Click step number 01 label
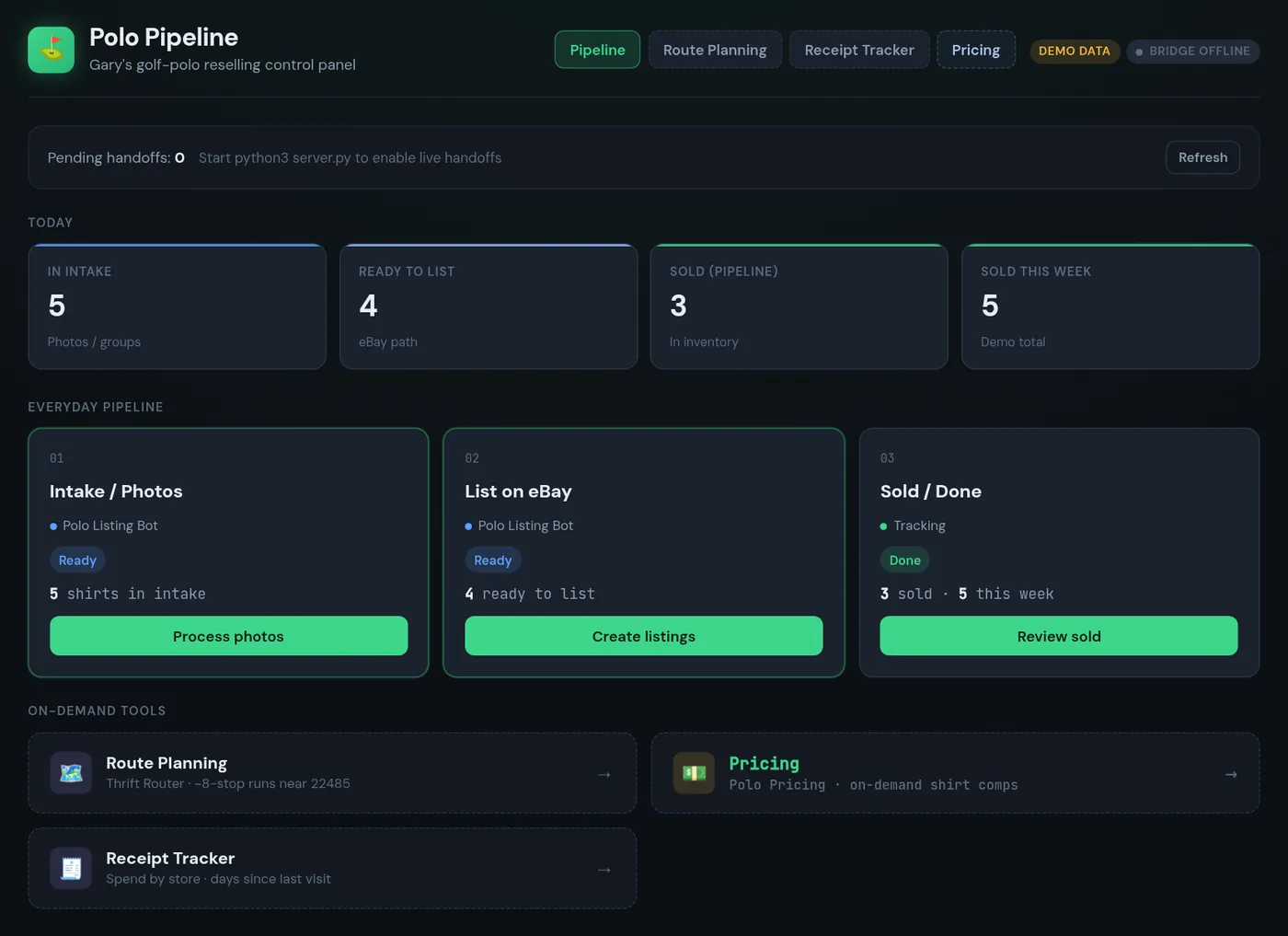Viewport: 1288px width, 936px height. coord(57,458)
